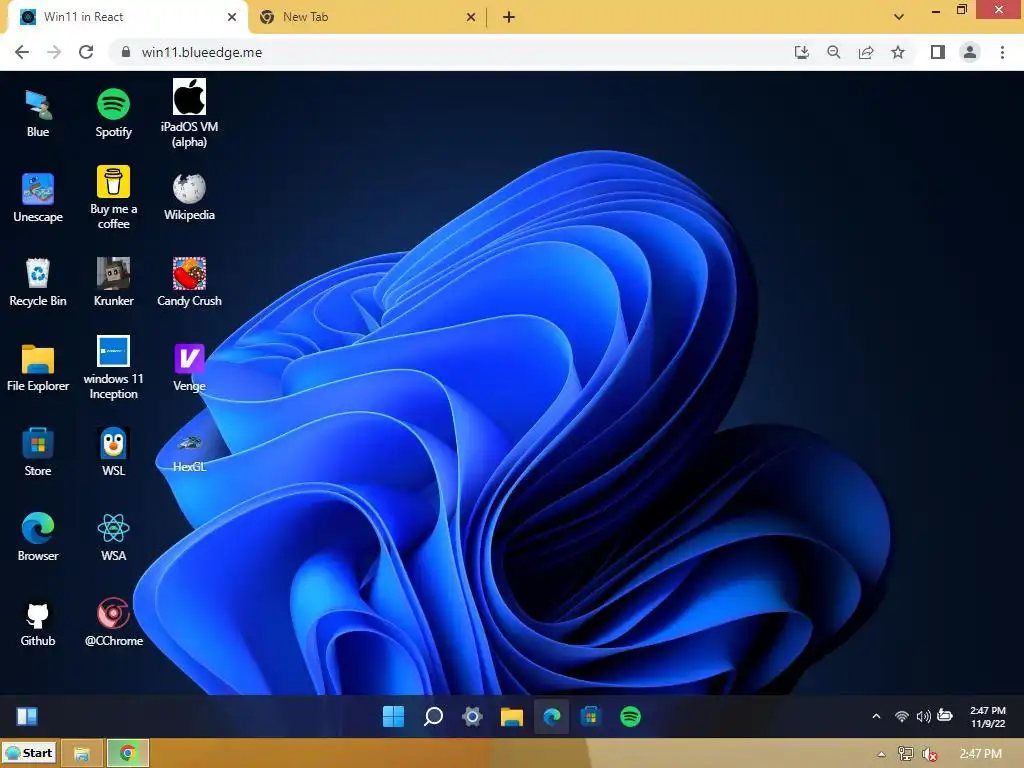Open widgets panel icon in Win11 taskbar
This screenshot has width=1024, height=768.
(x=27, y=716)
